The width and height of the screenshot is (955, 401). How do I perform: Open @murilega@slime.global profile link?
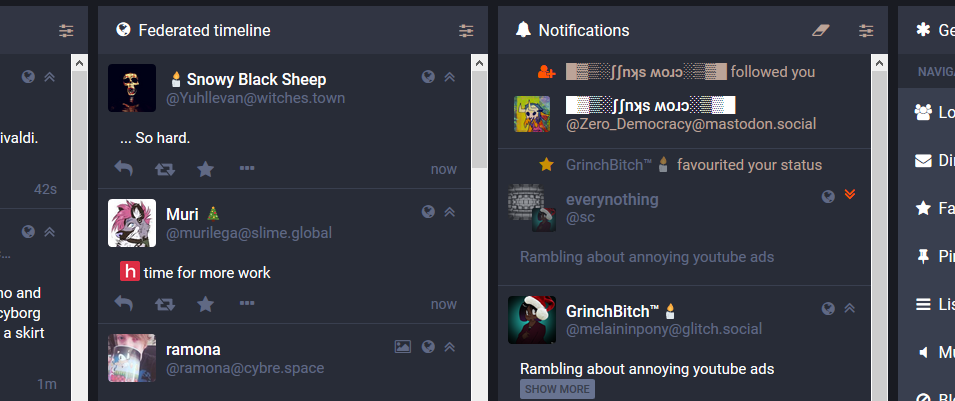[249, 233]
